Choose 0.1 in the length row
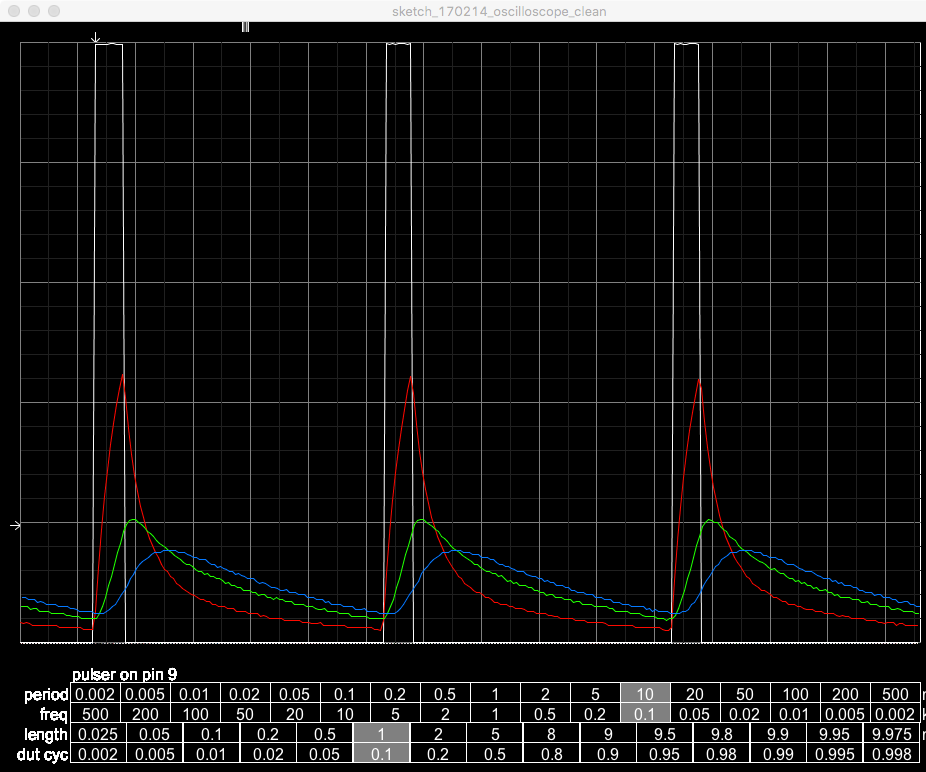Screen dimensions: 926x772 [211, 734]
